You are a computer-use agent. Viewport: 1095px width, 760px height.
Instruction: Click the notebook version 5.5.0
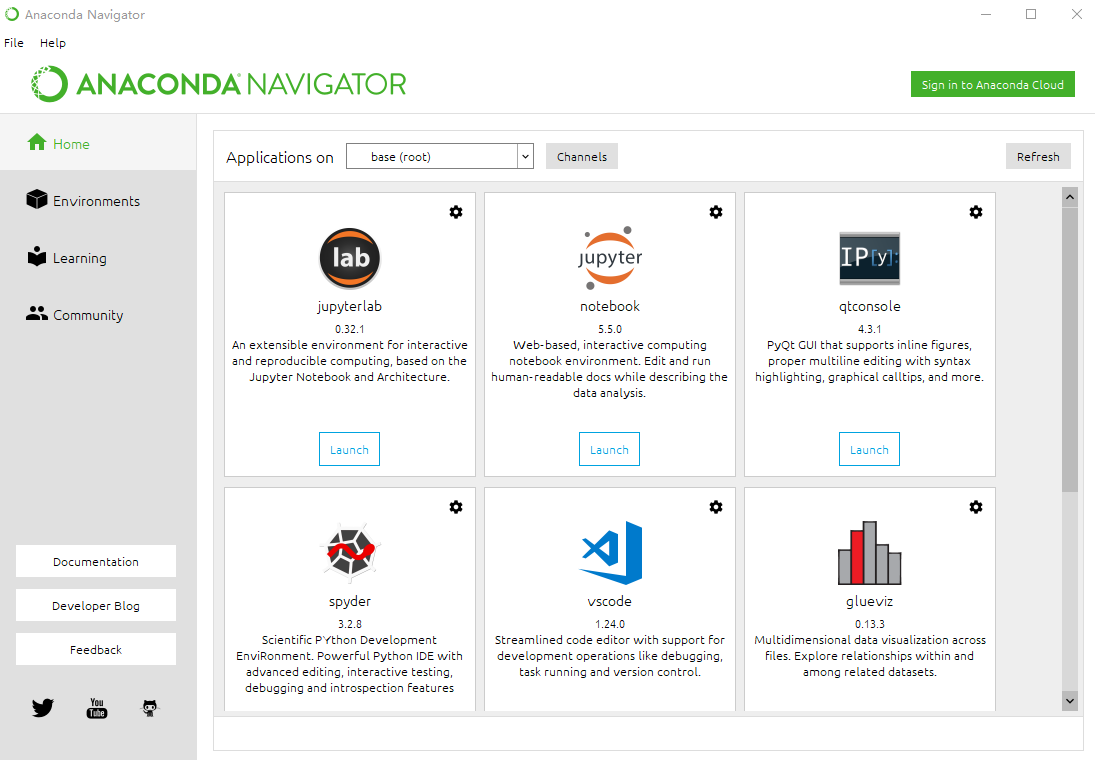click(610, 329)
